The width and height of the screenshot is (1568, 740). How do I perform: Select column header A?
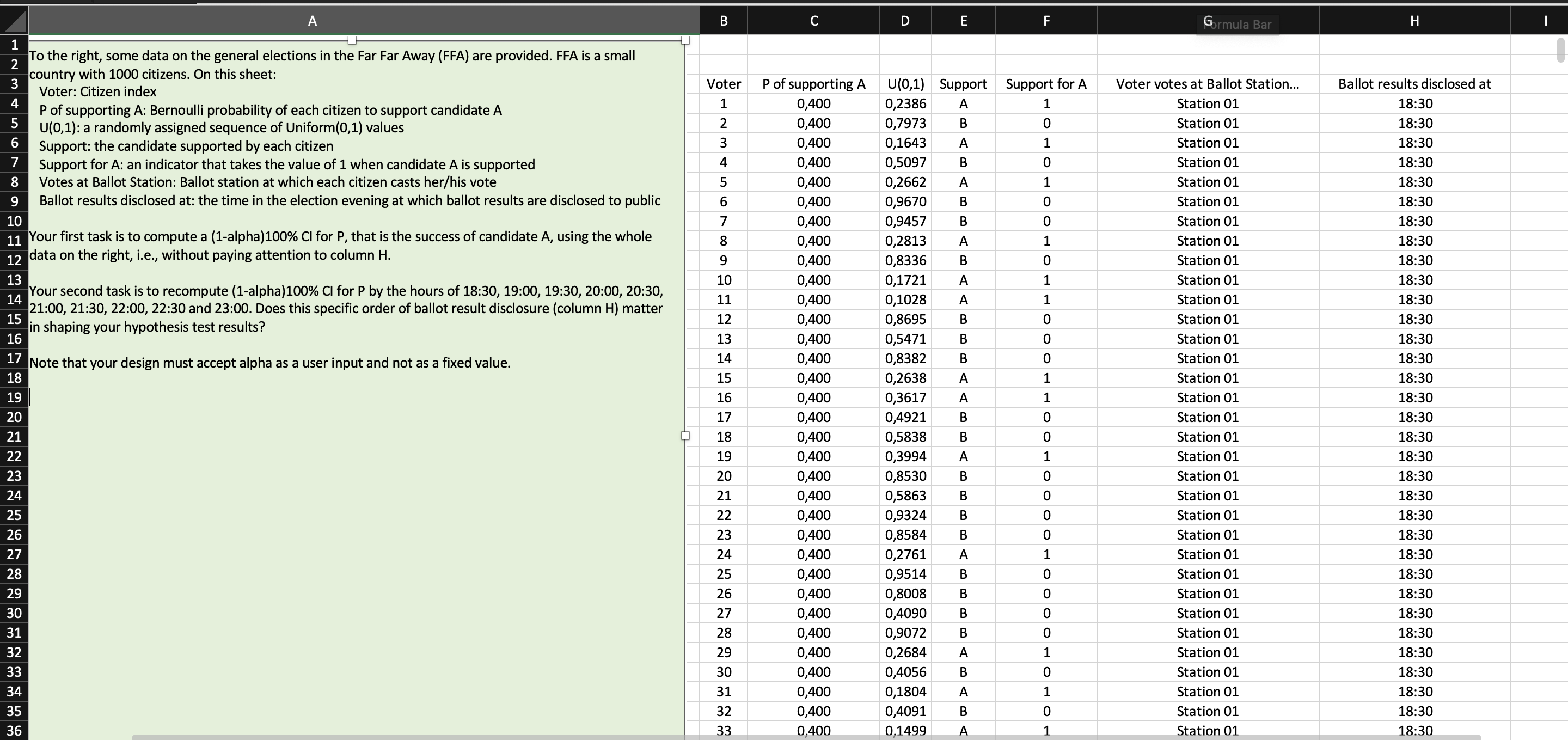point(313,20)
